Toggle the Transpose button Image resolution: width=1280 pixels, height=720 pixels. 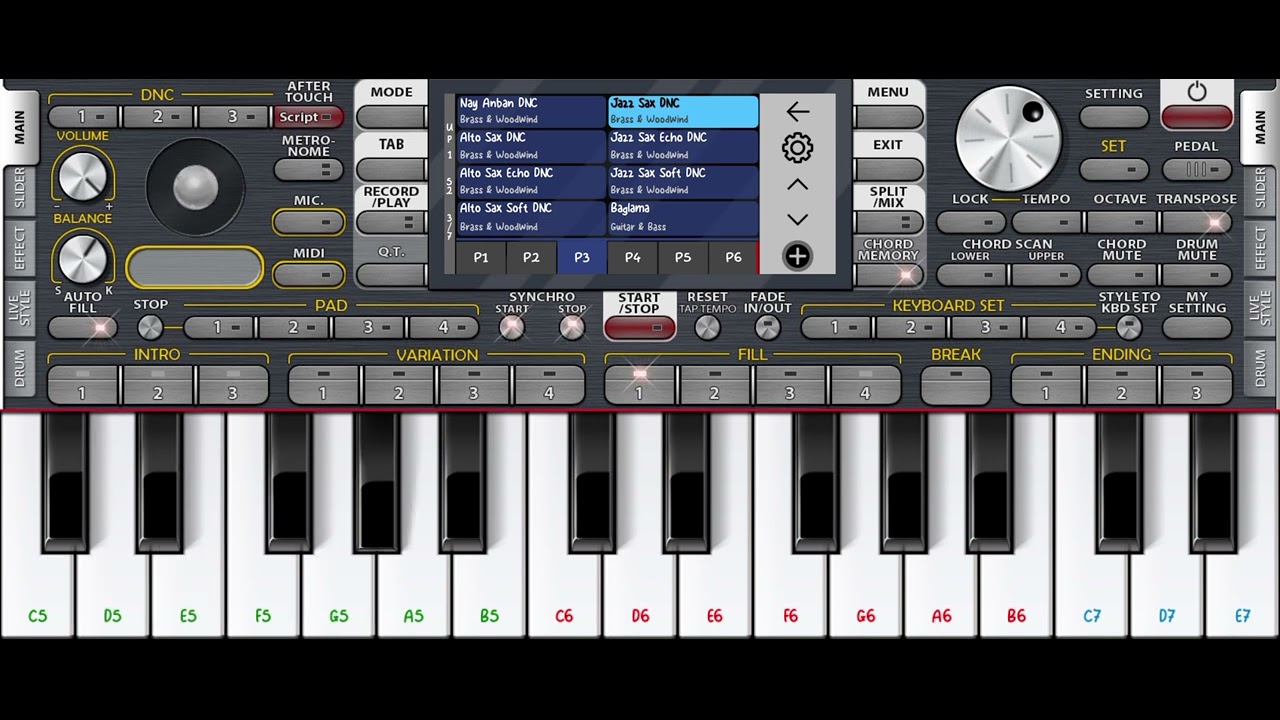click(1196, 222)
